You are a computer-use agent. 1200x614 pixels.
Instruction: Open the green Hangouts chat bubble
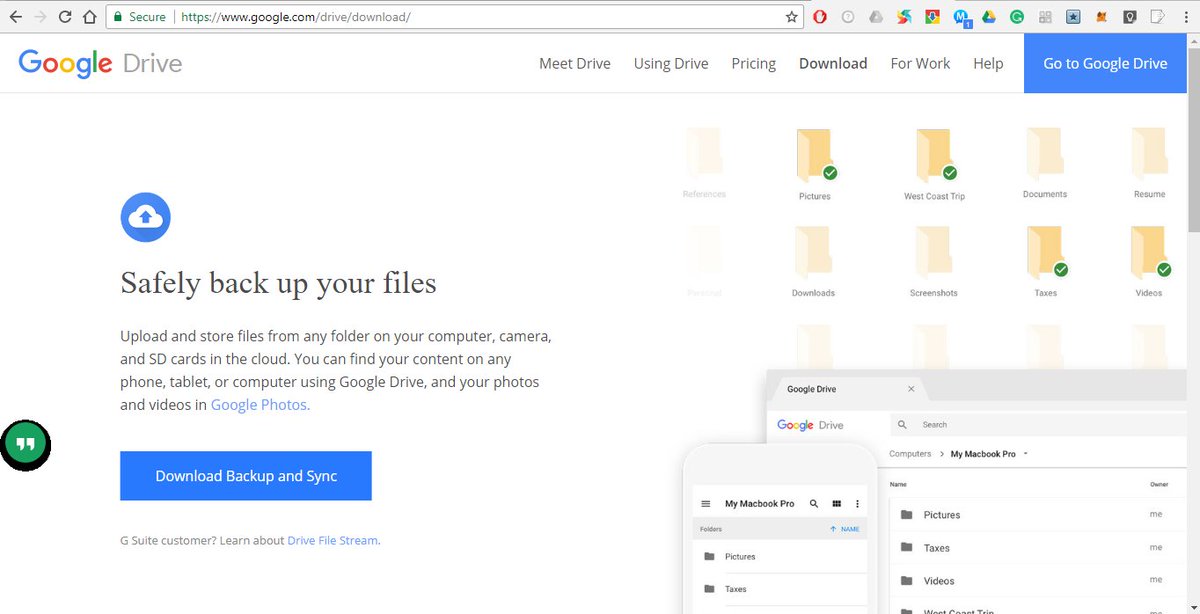26,444
